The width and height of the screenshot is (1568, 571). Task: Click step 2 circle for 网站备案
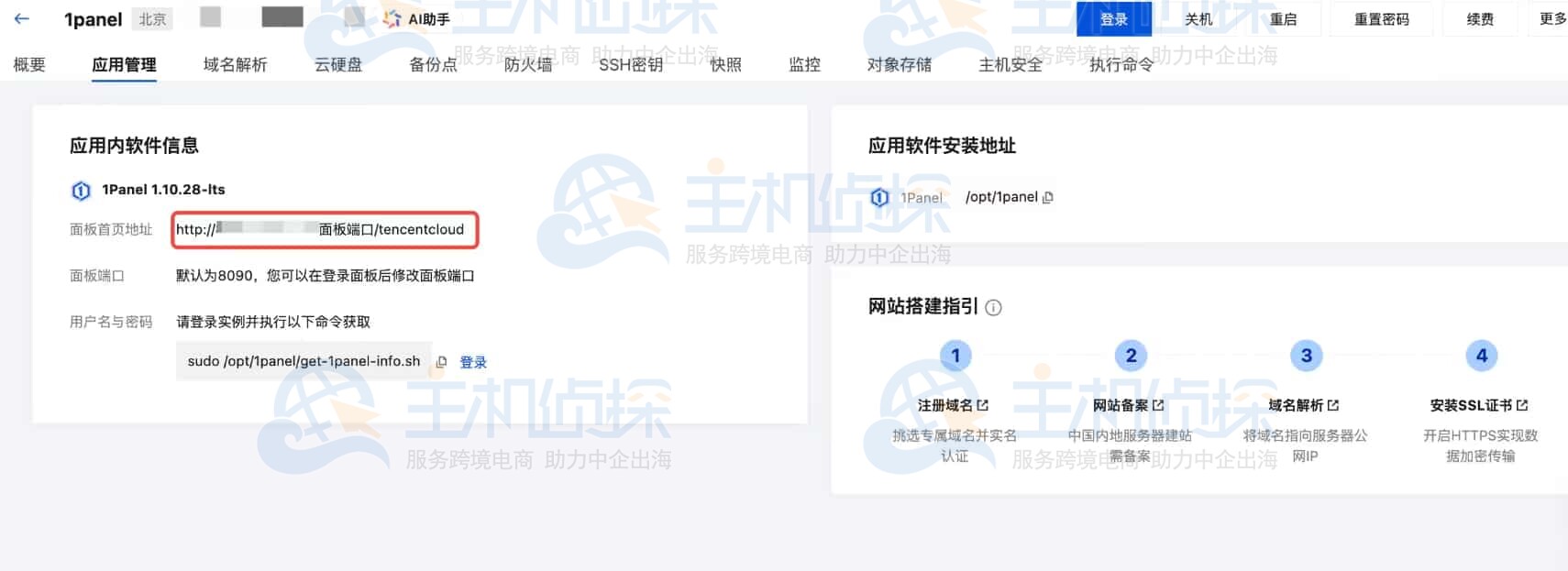[1130, 356]
